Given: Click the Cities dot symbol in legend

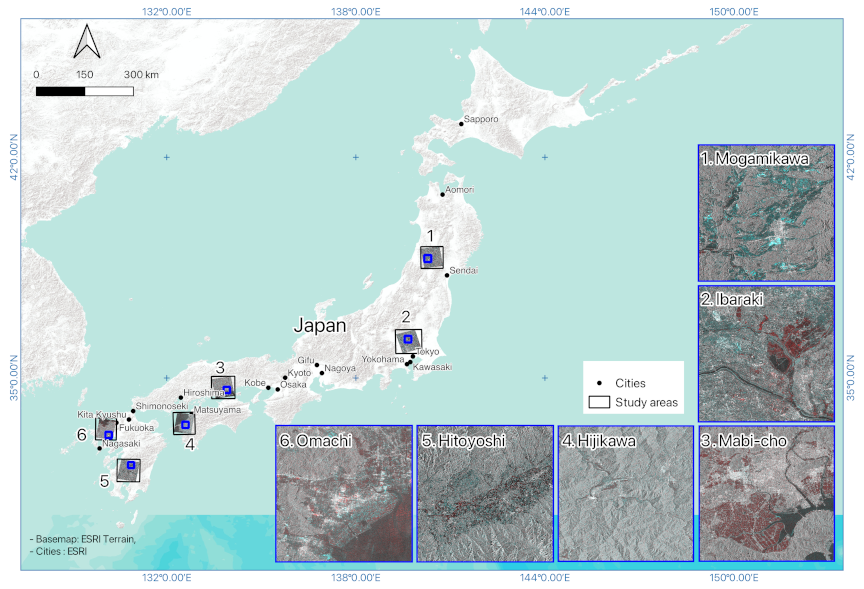Looking at the screenshot, I should click(599, 383).
